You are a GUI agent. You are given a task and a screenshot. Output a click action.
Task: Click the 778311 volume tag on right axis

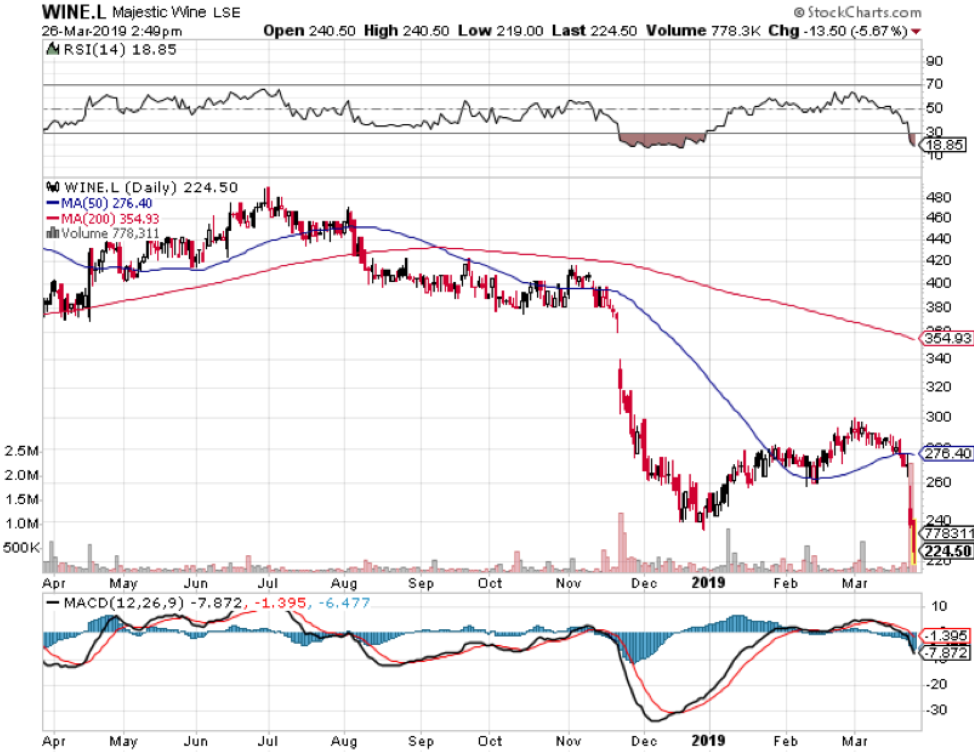(x=945, y=535)
